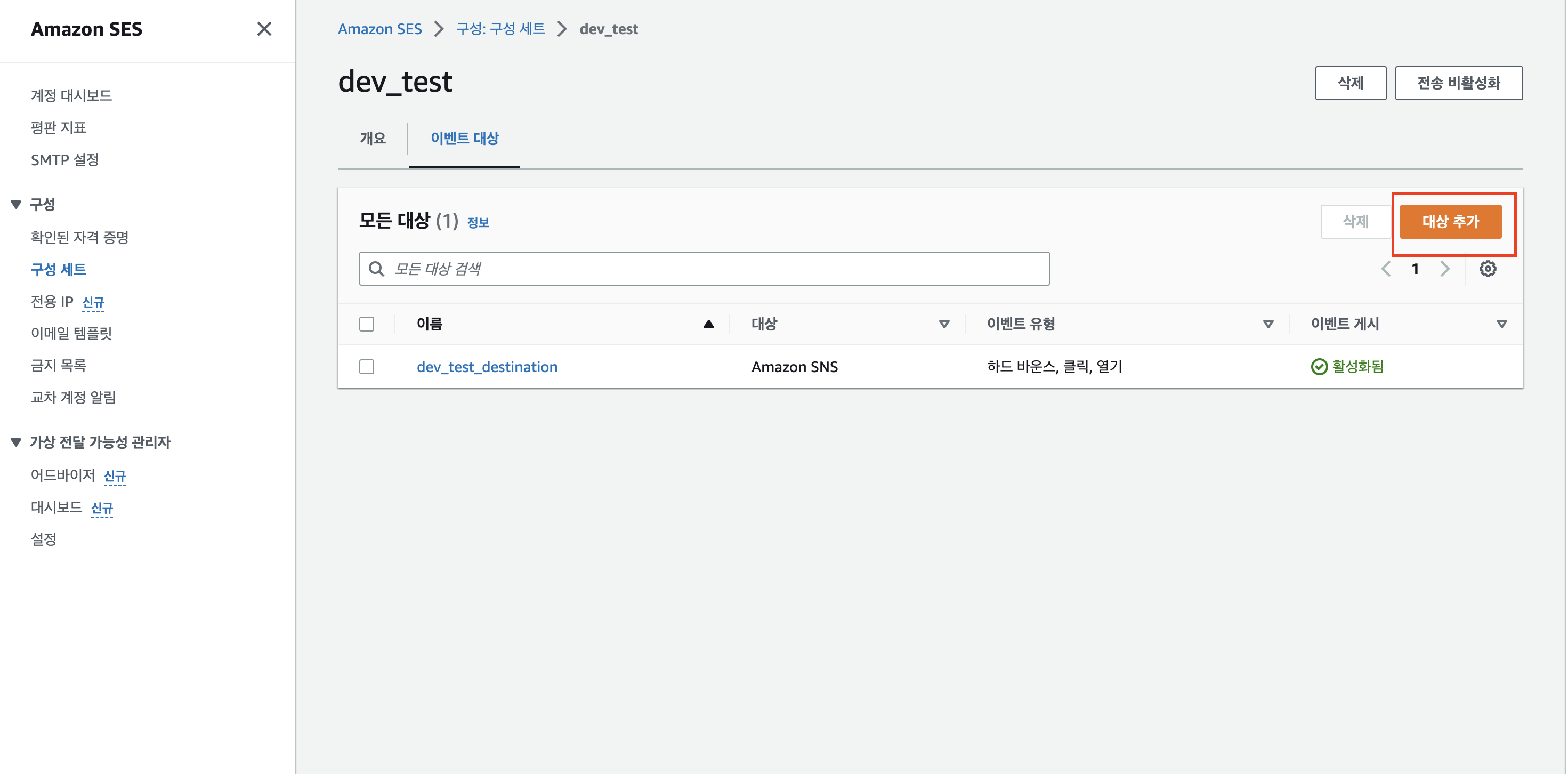This screenshot has height=774, width=1568.
Task: Open table preferences gear icon
Action: (x=1487, y=269)
